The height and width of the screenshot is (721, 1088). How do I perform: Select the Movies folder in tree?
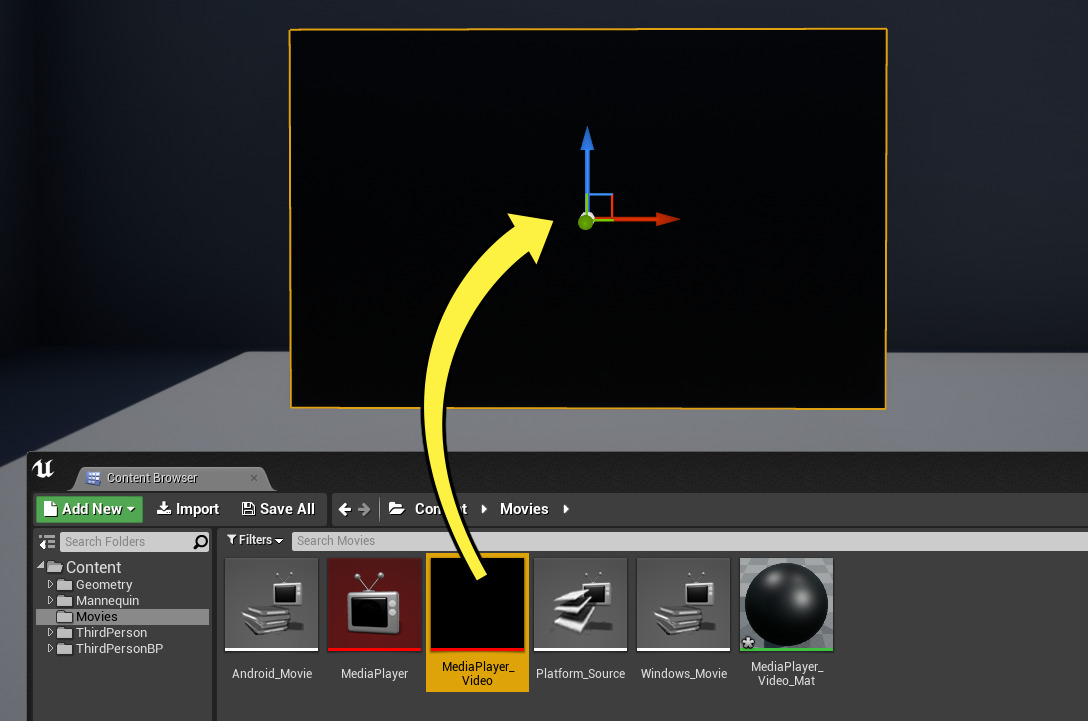click(122, 616)
